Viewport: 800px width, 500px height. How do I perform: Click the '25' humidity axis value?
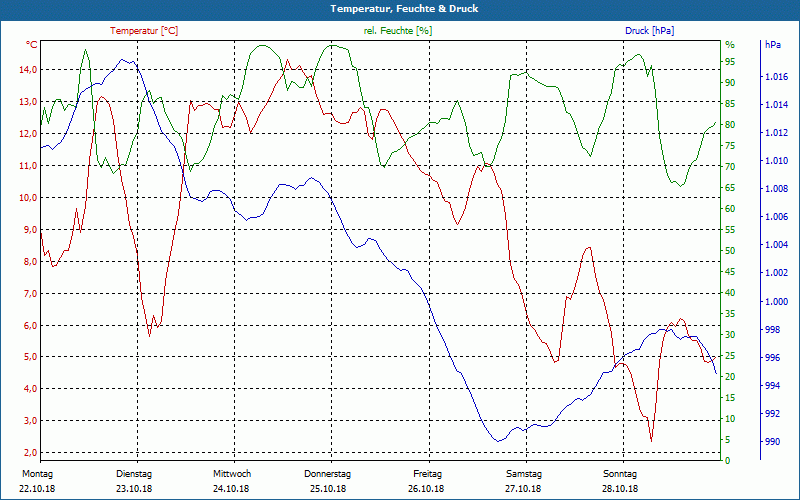tap(730, 356)
